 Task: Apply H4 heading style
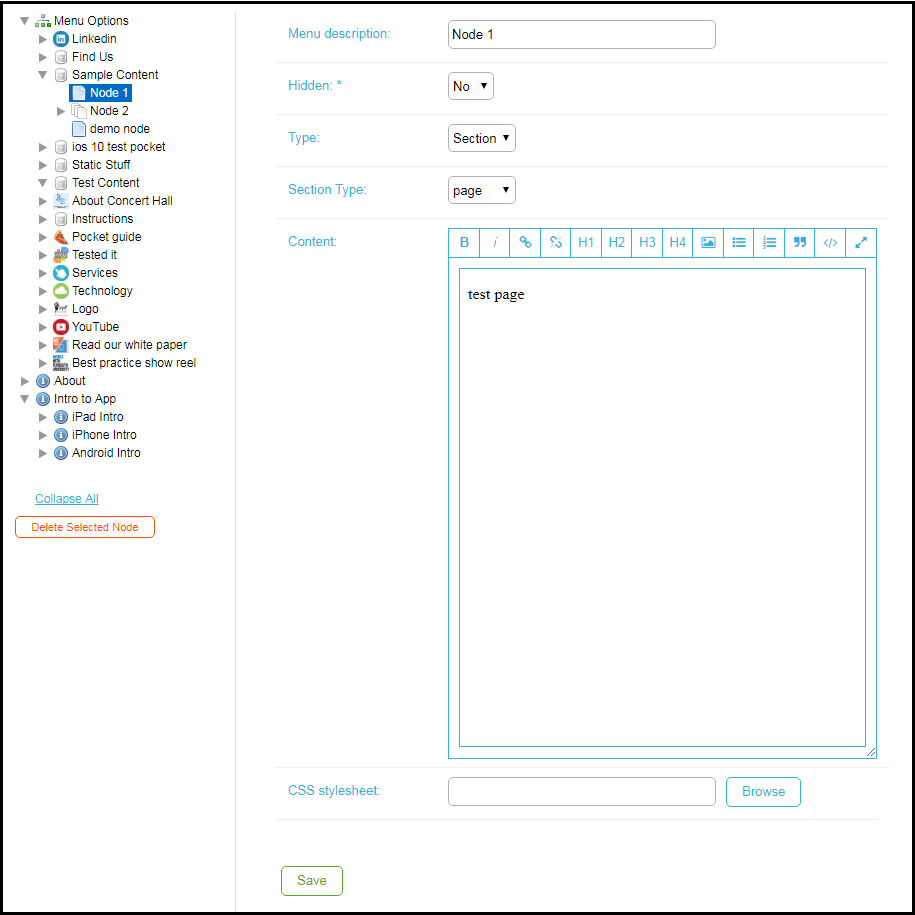click(677, 243)
